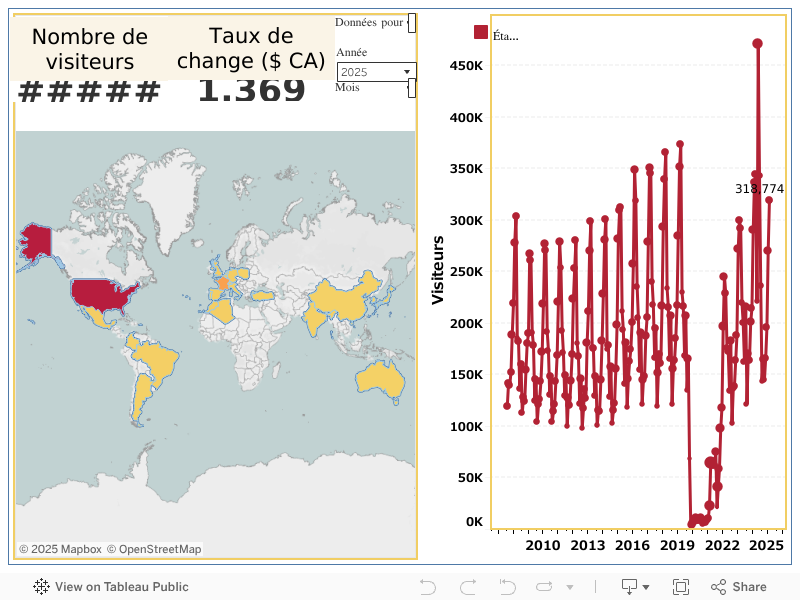Click the 250K axis label

pos(466,272)
